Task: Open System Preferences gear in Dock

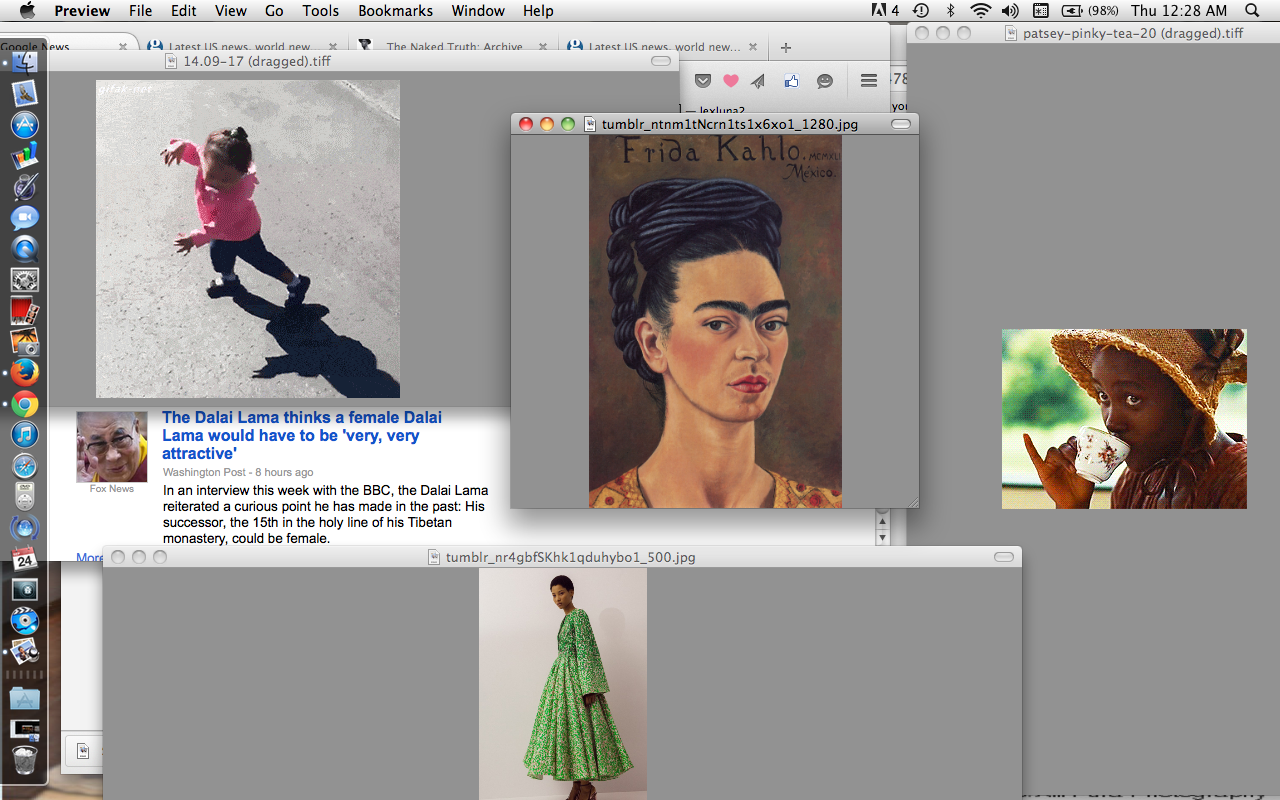Action: (x=25, y=280)
